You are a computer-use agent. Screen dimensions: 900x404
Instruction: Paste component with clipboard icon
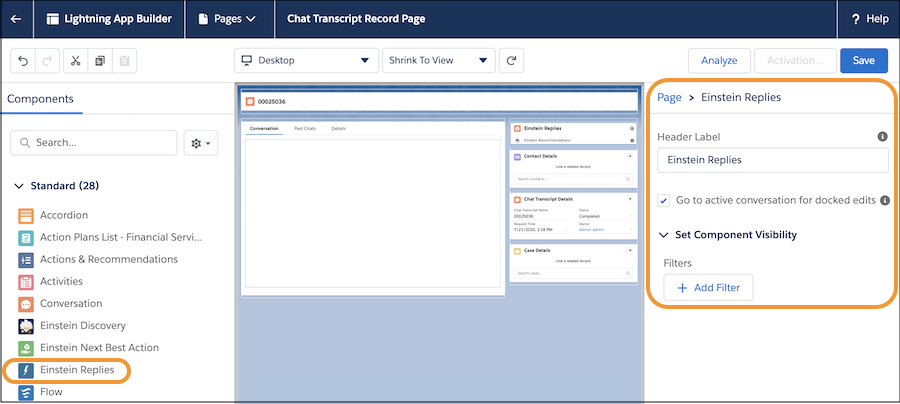[125, 61]
